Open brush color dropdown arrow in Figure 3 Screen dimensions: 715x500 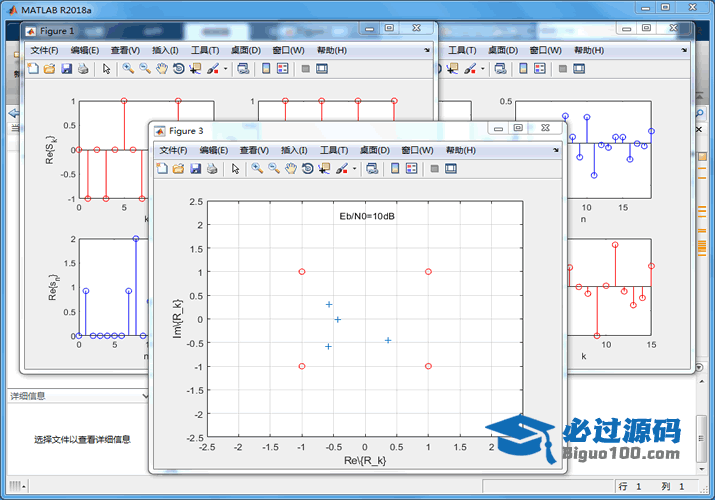(354, 169)
